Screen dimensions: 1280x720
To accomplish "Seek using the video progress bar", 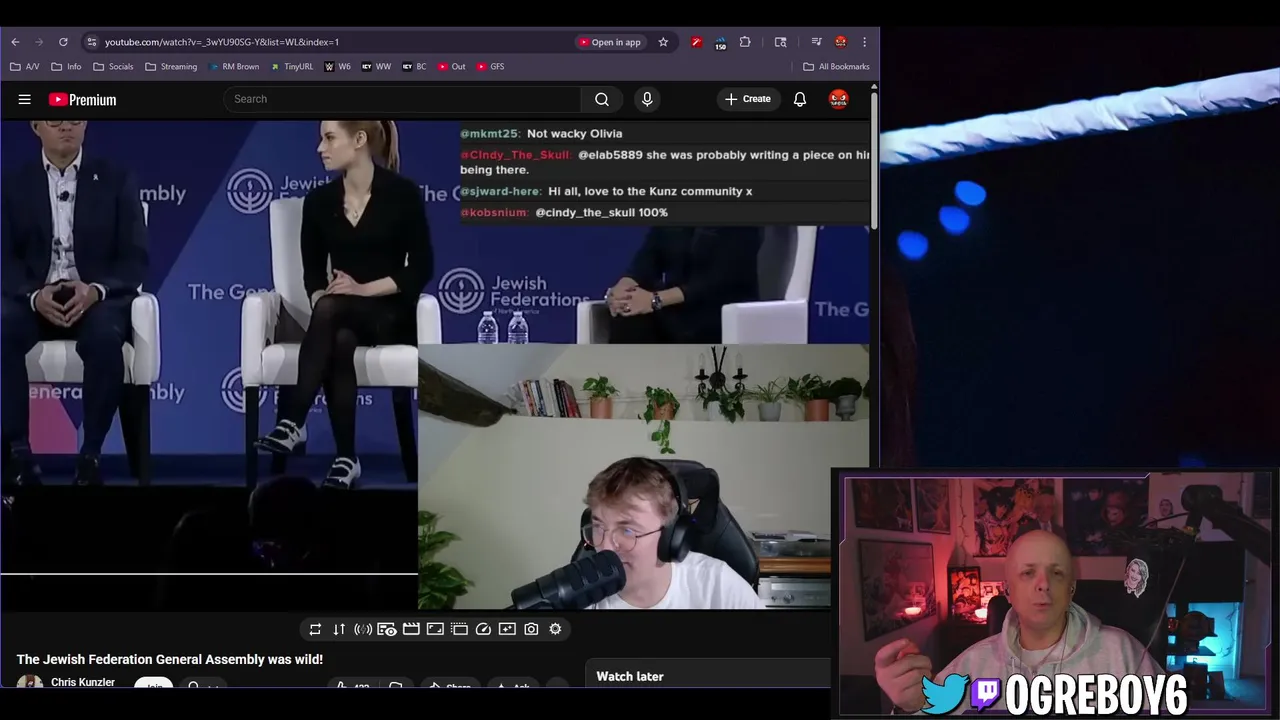I will point(209,574).
